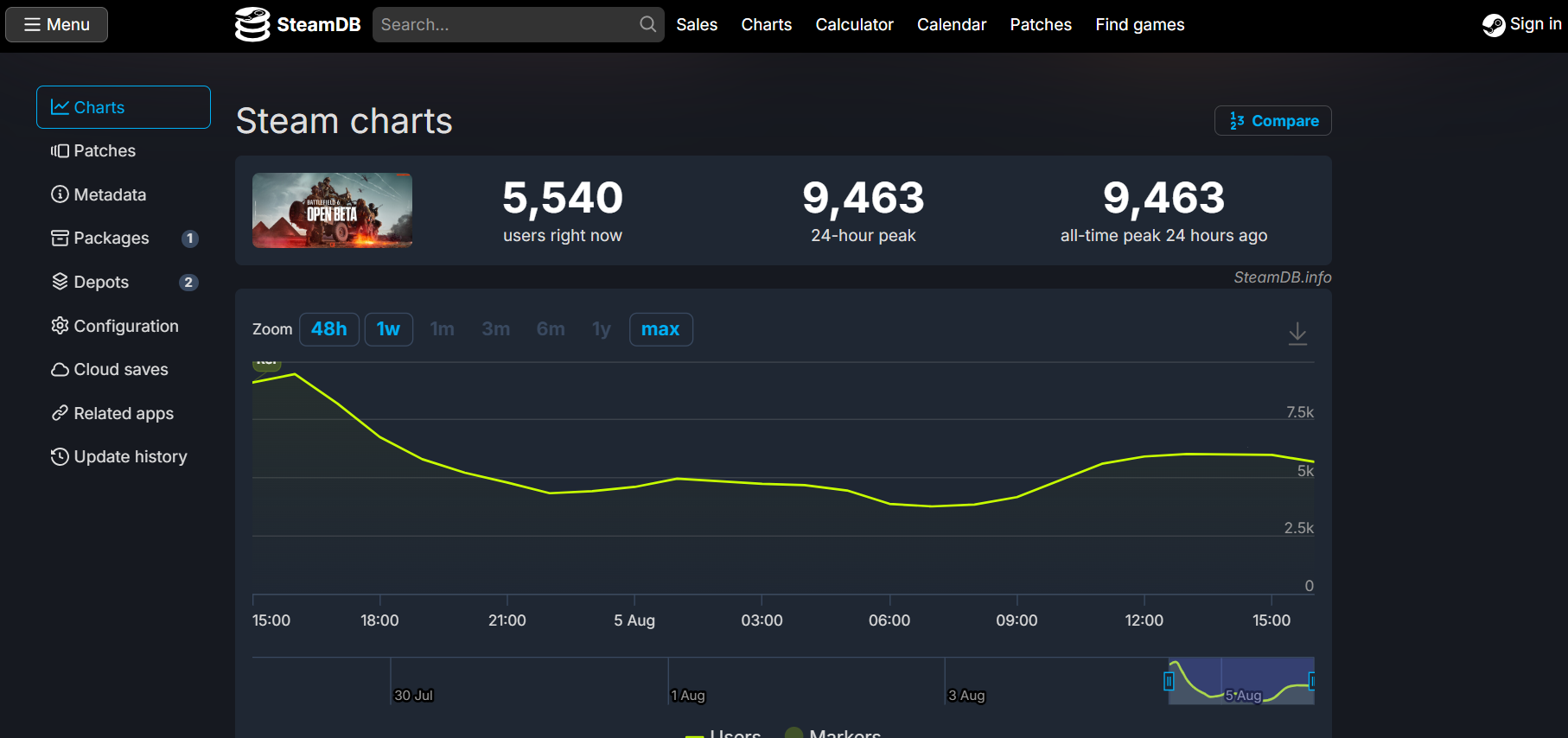Click the Depots count badge 2

(188, 283)
